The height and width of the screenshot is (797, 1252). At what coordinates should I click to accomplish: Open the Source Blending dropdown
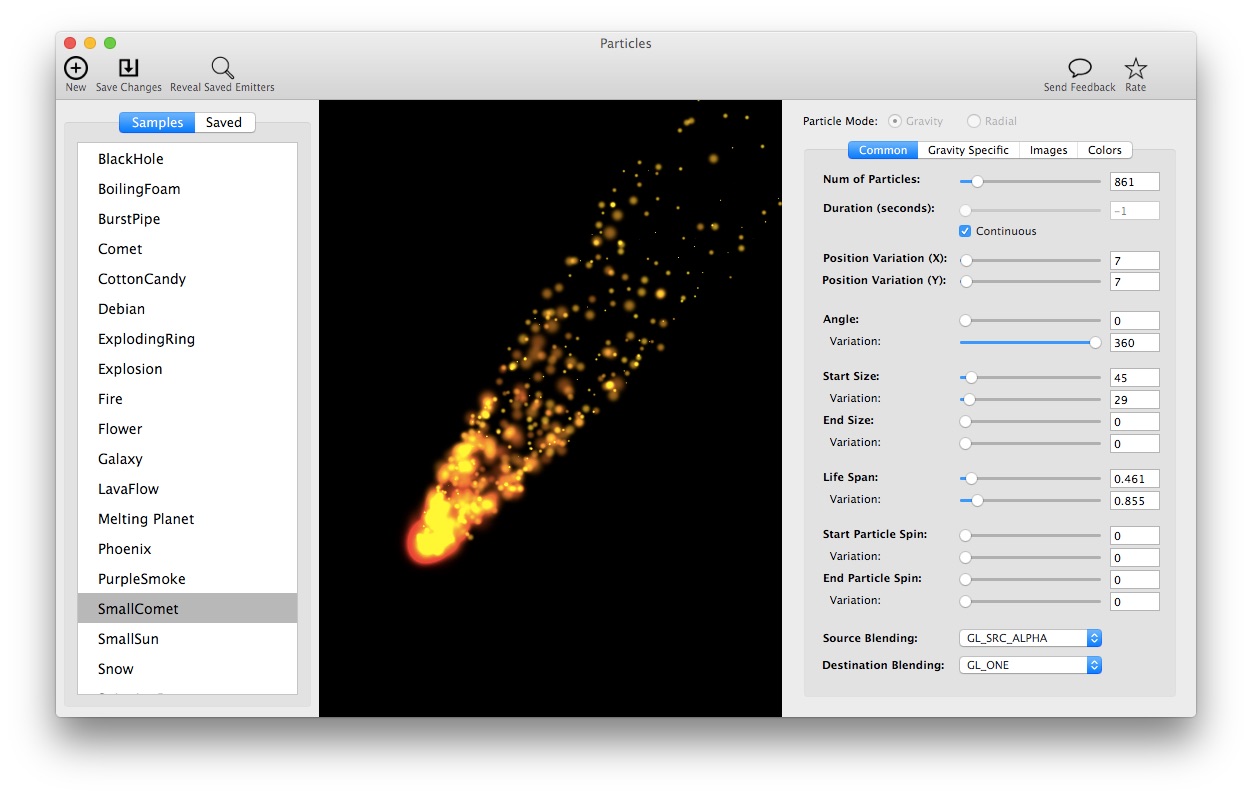point(1030,637)
